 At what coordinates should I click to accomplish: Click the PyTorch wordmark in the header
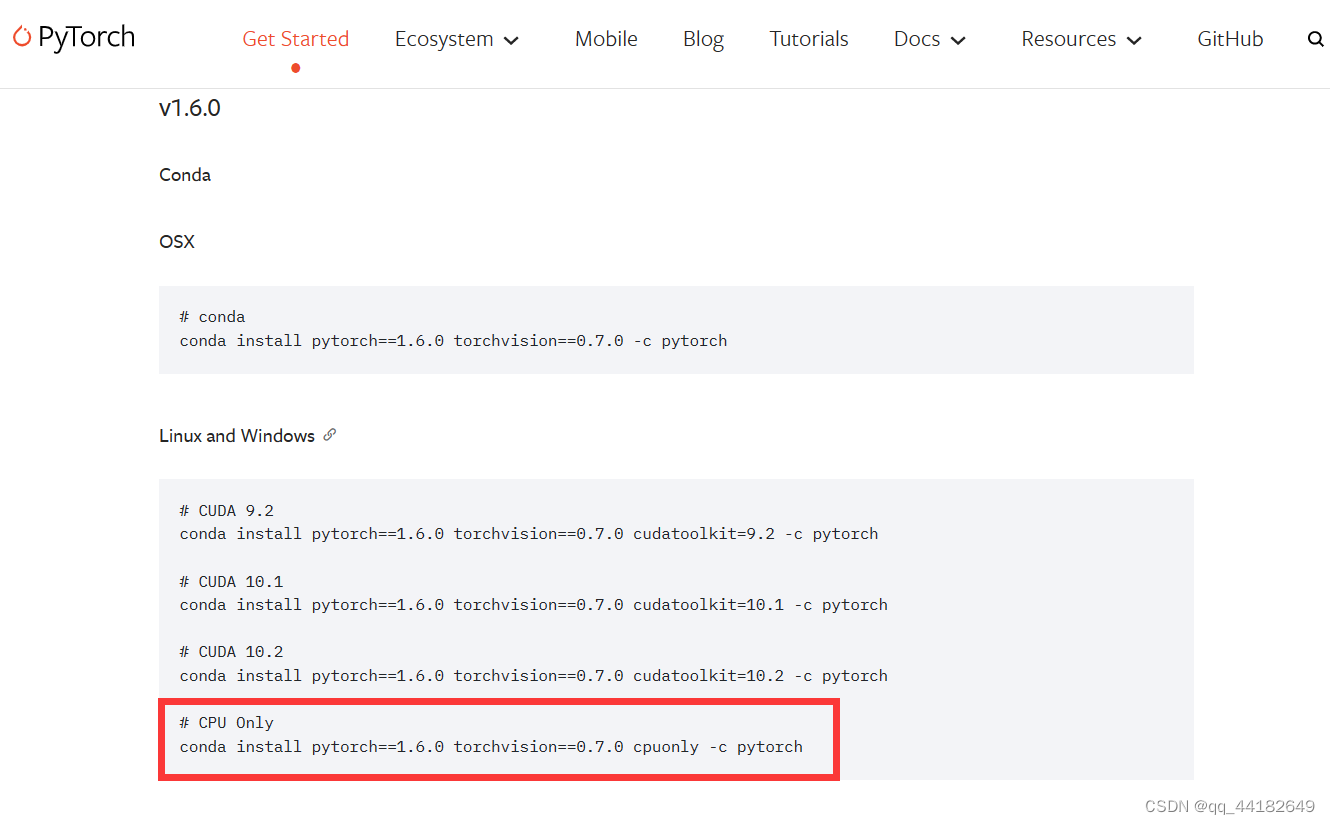85,37
